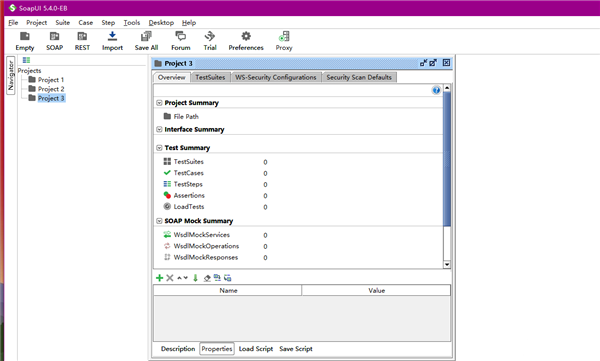Select the Properties bottom tab

[217, 349]
